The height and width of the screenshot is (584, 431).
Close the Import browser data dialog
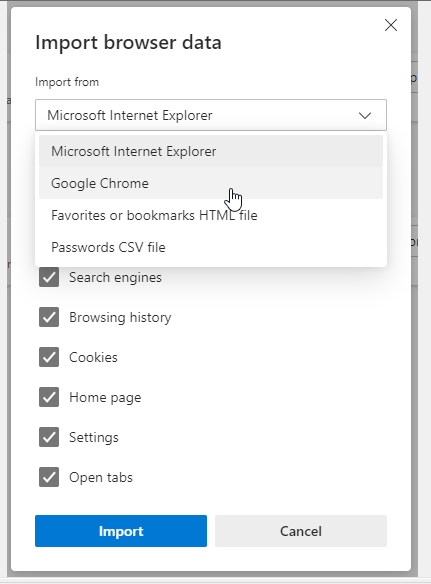coord(391,25)
